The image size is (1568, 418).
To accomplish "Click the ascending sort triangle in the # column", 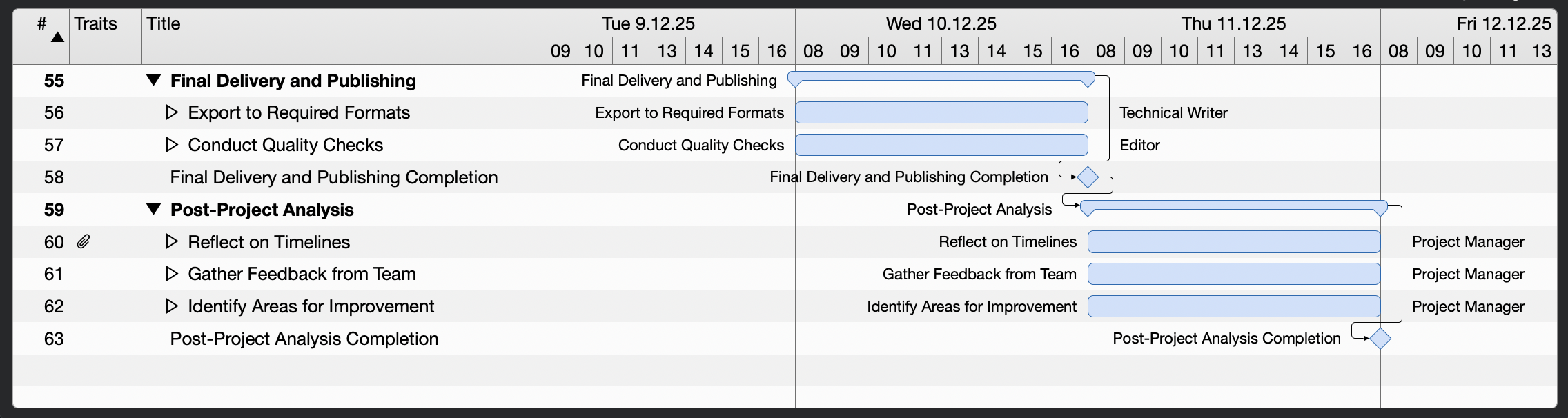I will (x=57, y=39).
